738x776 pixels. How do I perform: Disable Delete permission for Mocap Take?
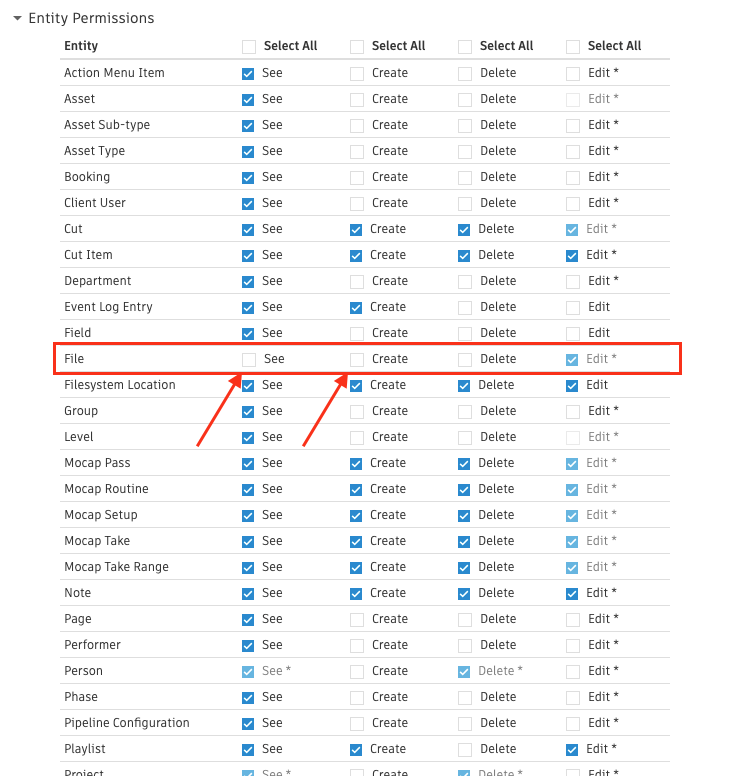point(465,541)
